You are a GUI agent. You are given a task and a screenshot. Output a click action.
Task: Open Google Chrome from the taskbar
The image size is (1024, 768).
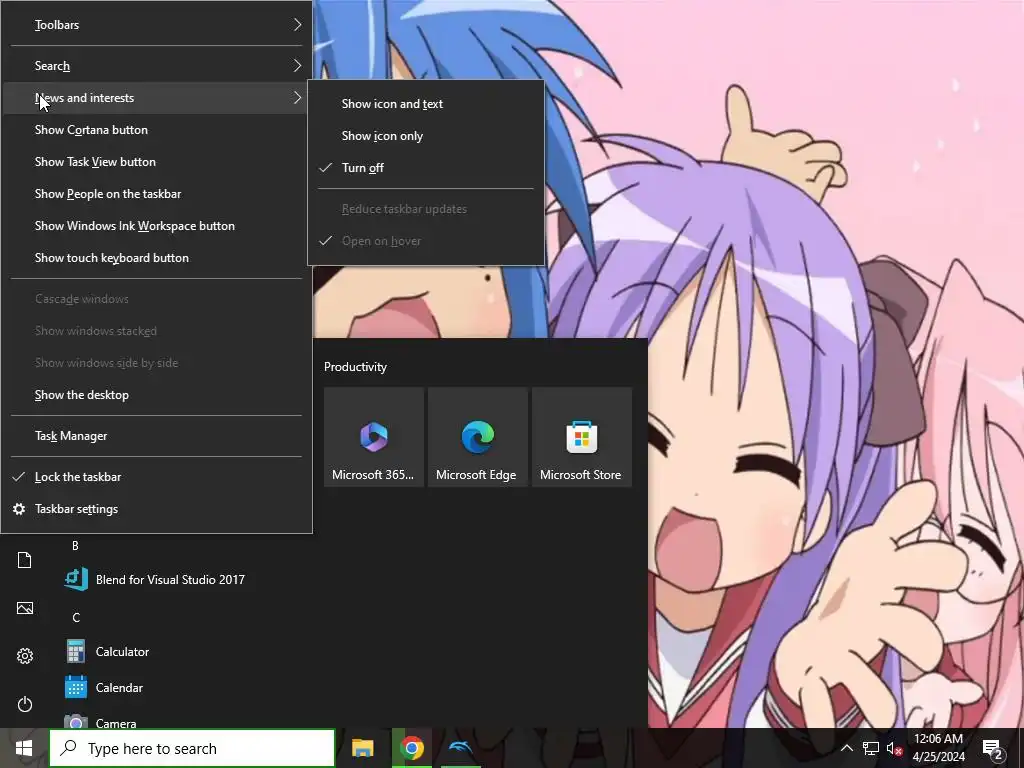411,748
